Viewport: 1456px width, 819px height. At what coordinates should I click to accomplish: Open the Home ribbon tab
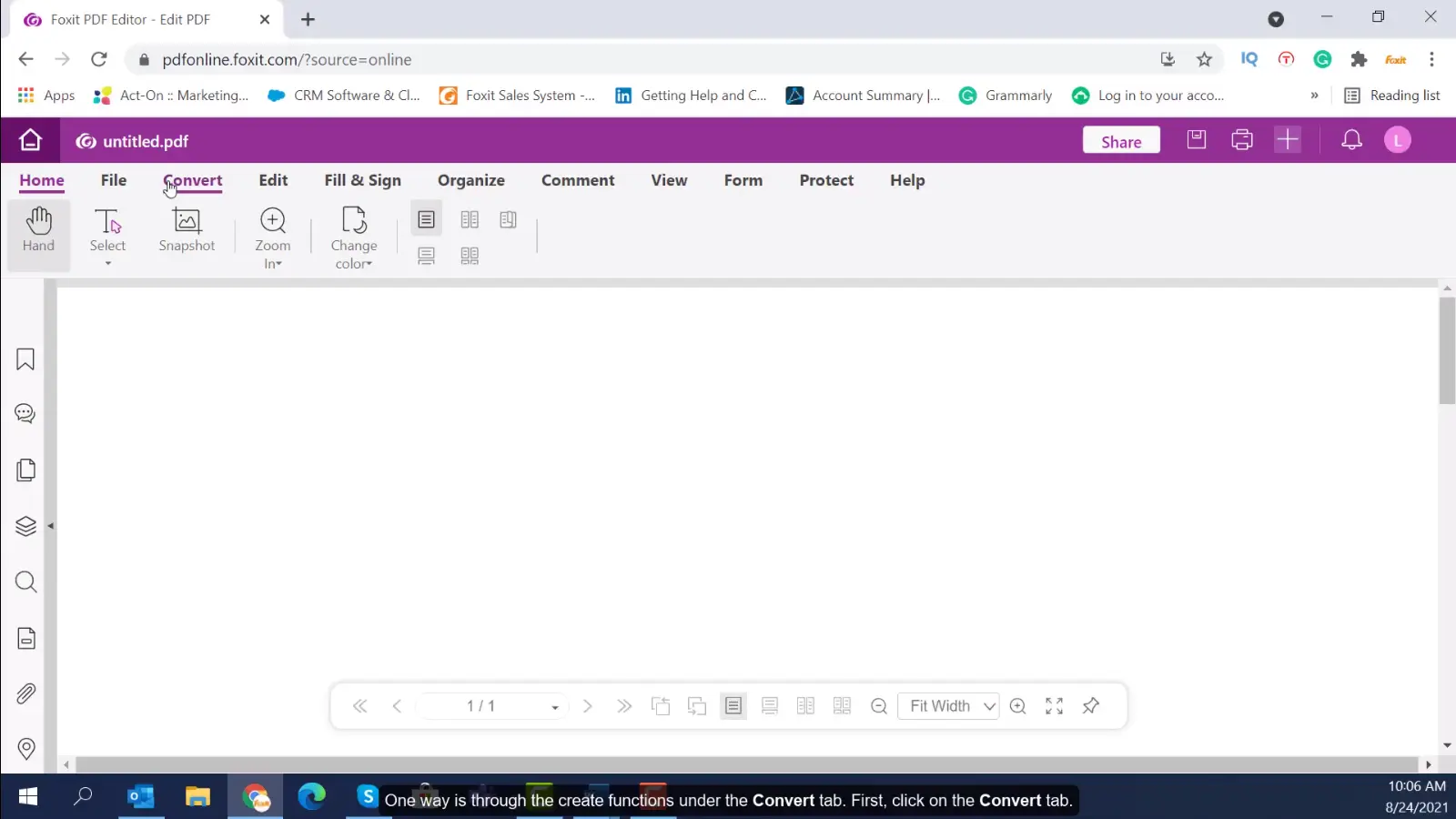(x=42, y=180)
